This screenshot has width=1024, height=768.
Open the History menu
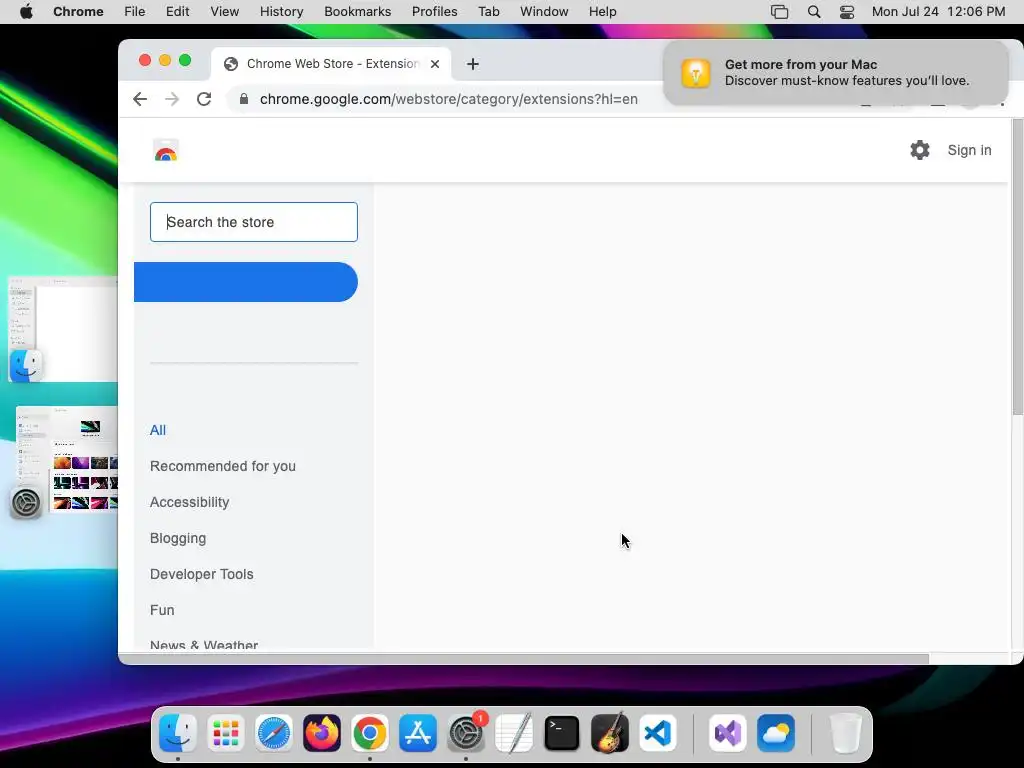[281, 12]
